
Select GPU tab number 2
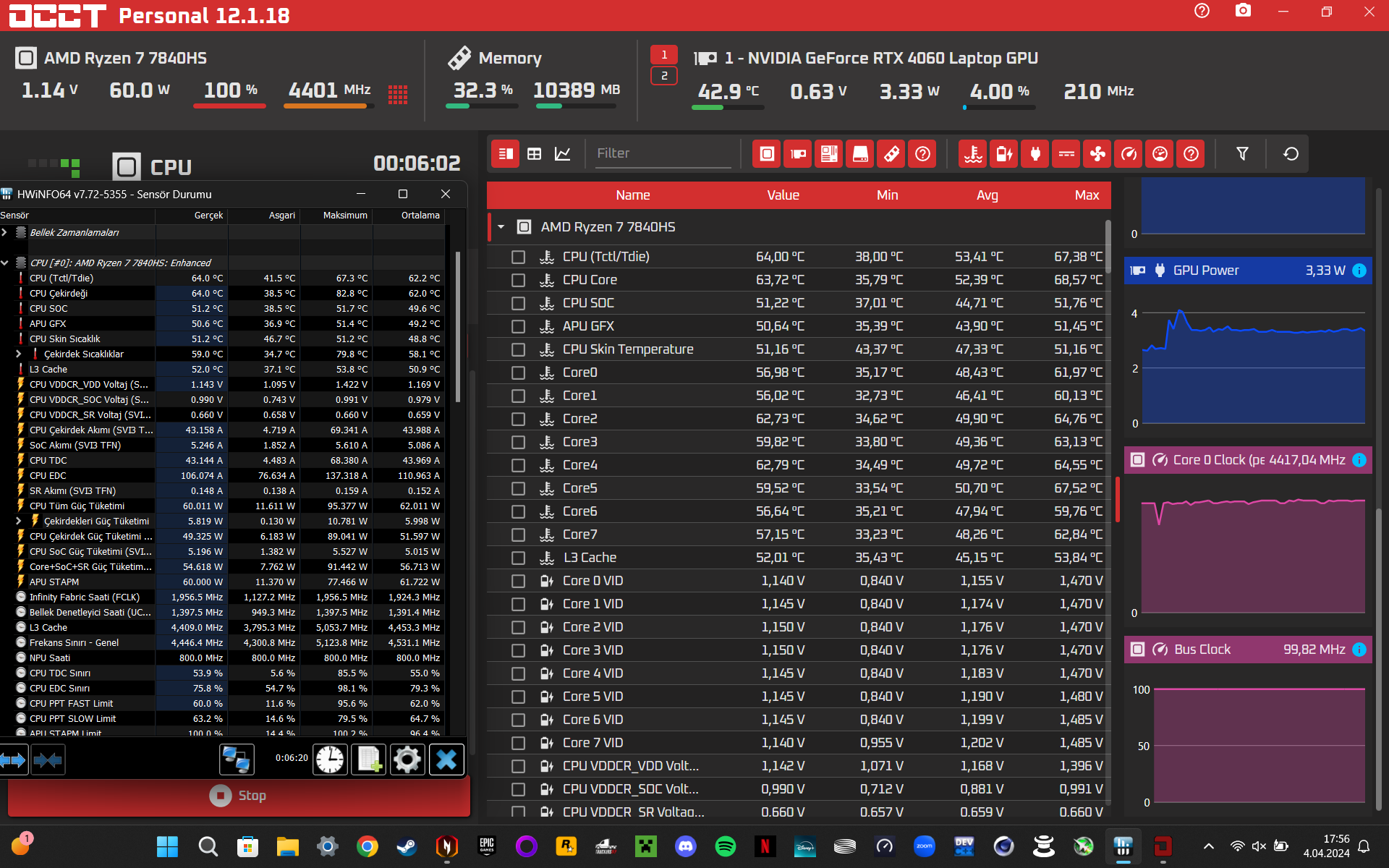(x=663, y=76)
